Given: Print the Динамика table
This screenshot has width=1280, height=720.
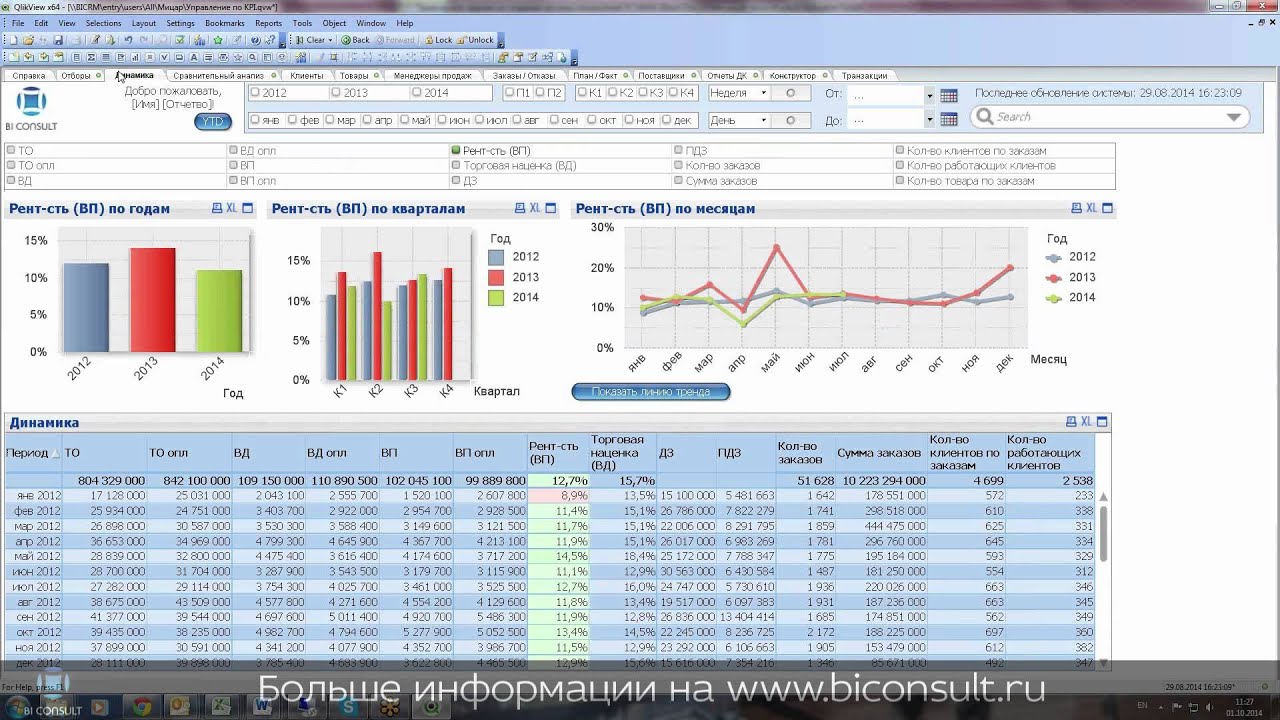Looking at the screenshot, I should [x=1071, y=422].
